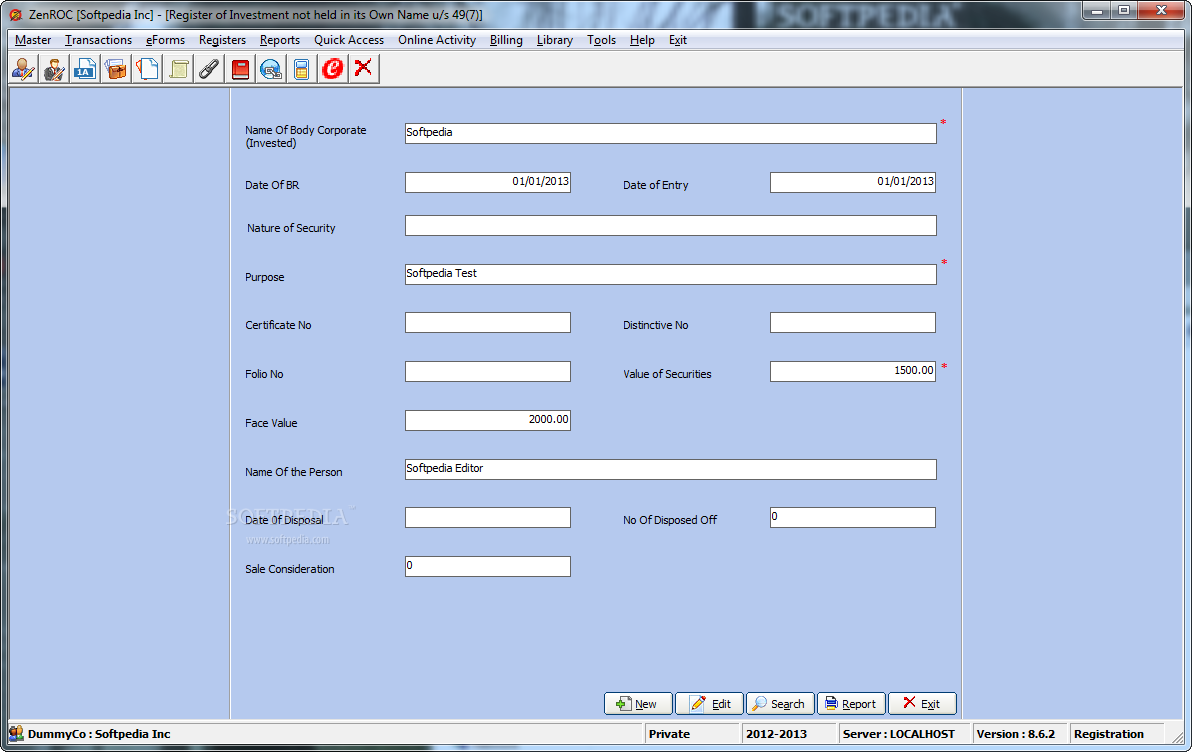Open the Reports menu
Image resolution: width=1192 pixels, height=752 pixels.
pos(280,40)
